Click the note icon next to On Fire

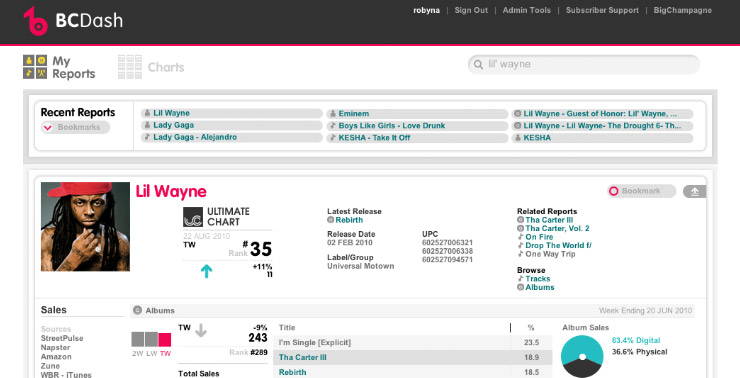[520, 237]
